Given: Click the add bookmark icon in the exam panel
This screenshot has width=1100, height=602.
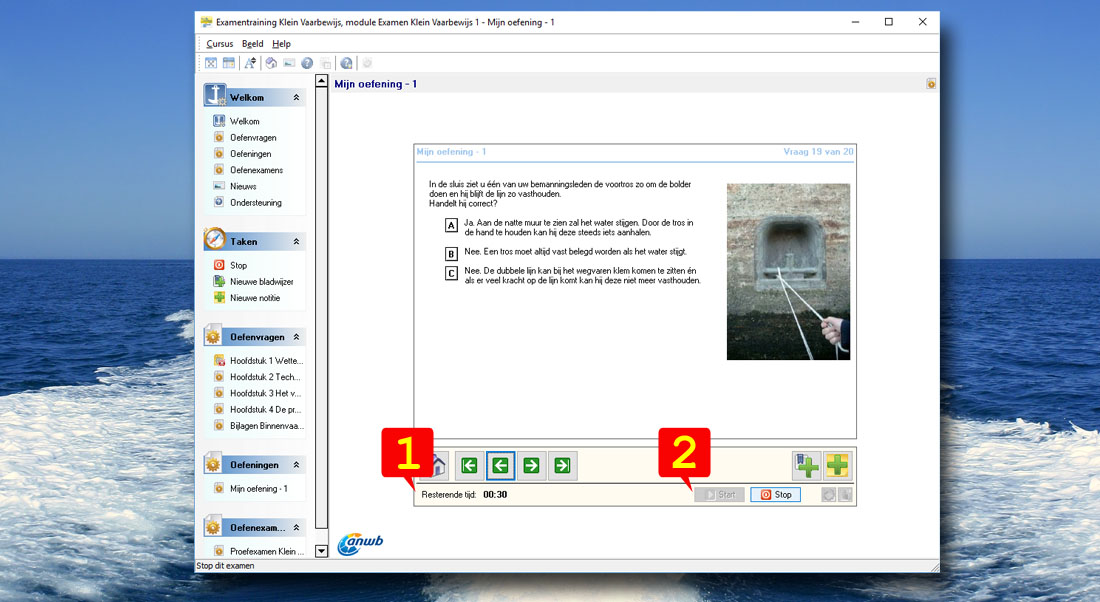Looking at the screenshot, I should pos(806,465).
